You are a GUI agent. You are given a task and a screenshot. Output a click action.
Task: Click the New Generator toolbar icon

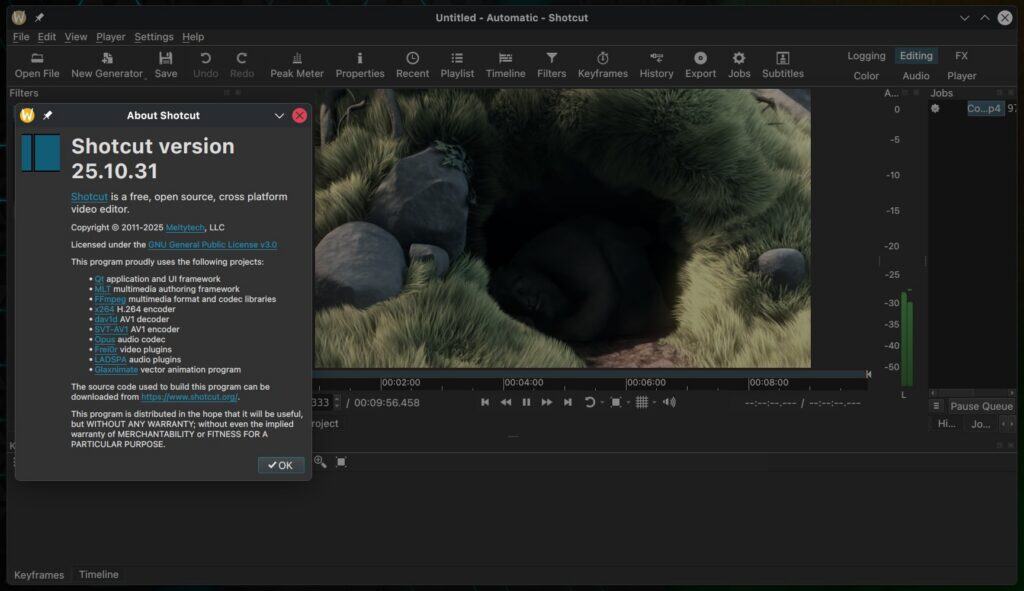(109, 62)
